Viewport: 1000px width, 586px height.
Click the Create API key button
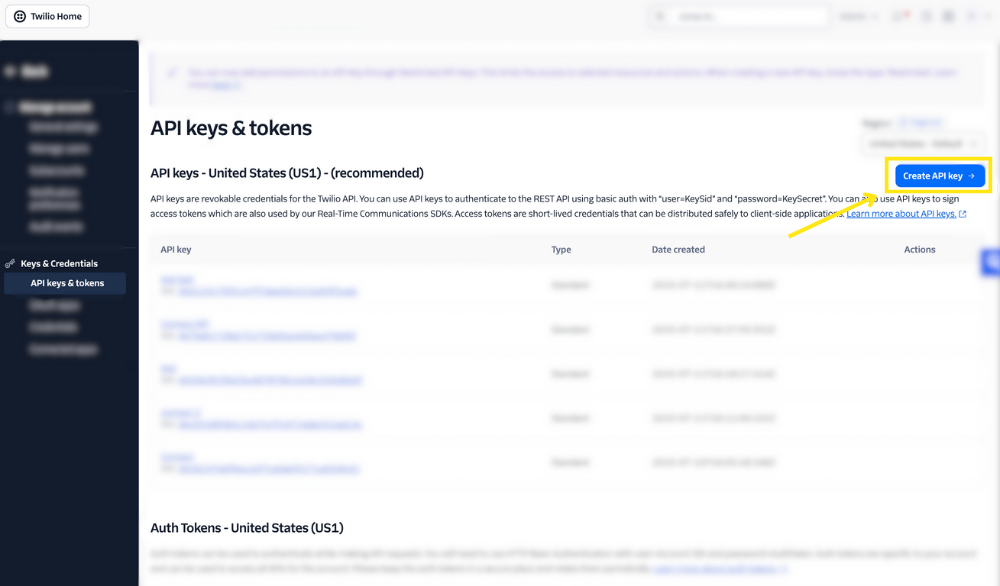(939, 176)
